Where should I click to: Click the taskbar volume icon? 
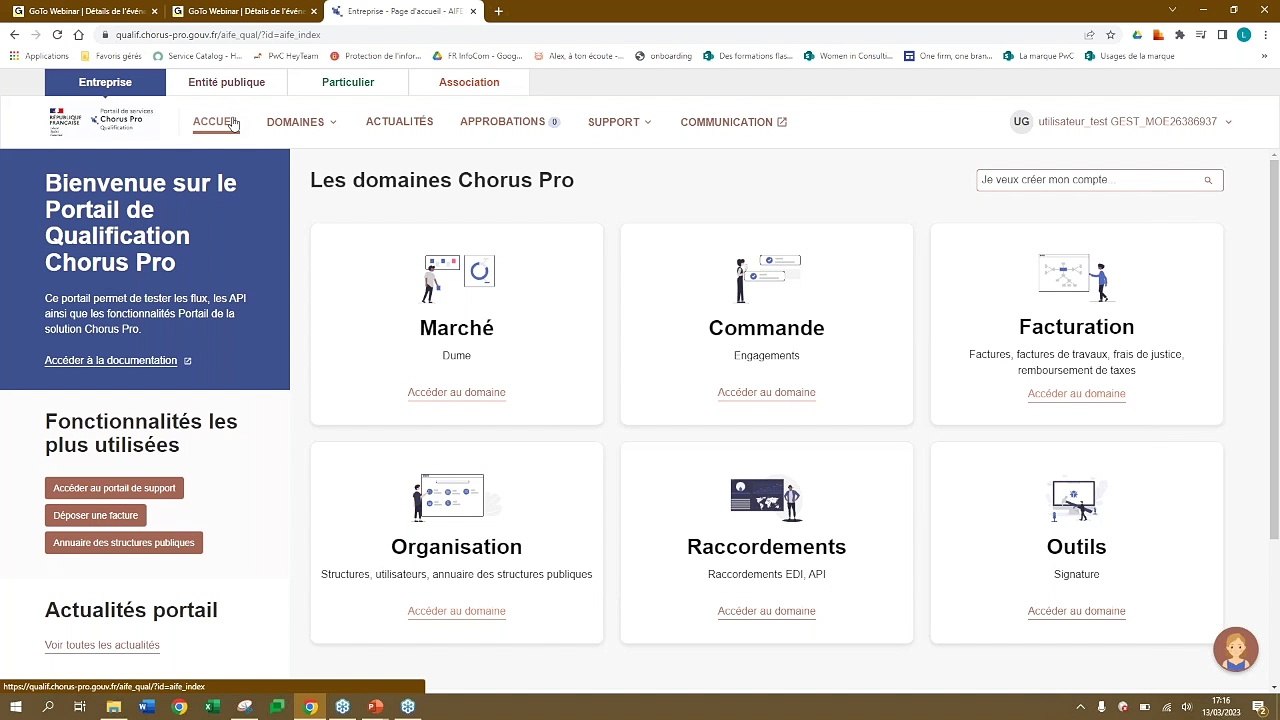(x=1187, y=707)
